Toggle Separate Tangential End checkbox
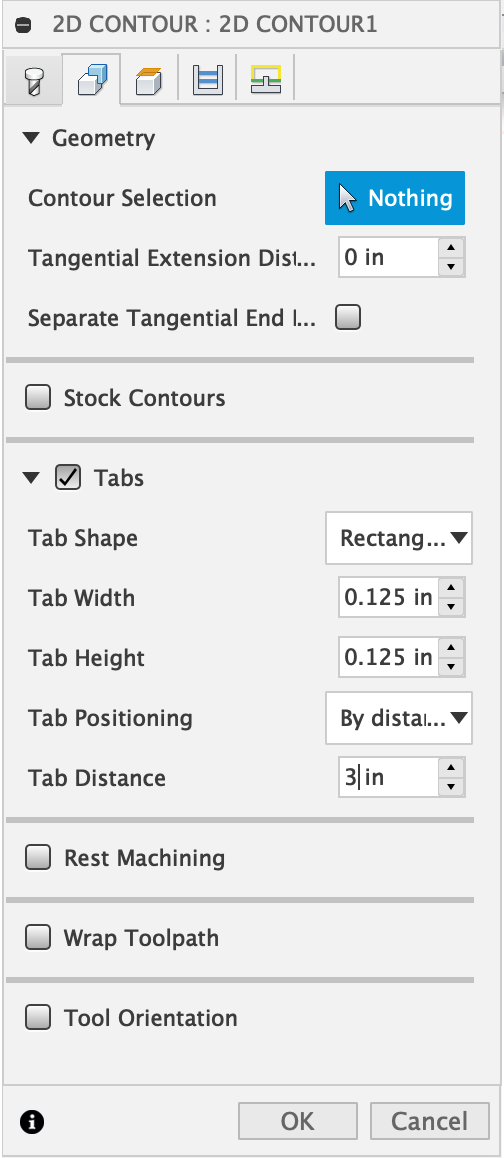Image resolution: width=504 pixels, height=1158 pixels. [348, 318]
